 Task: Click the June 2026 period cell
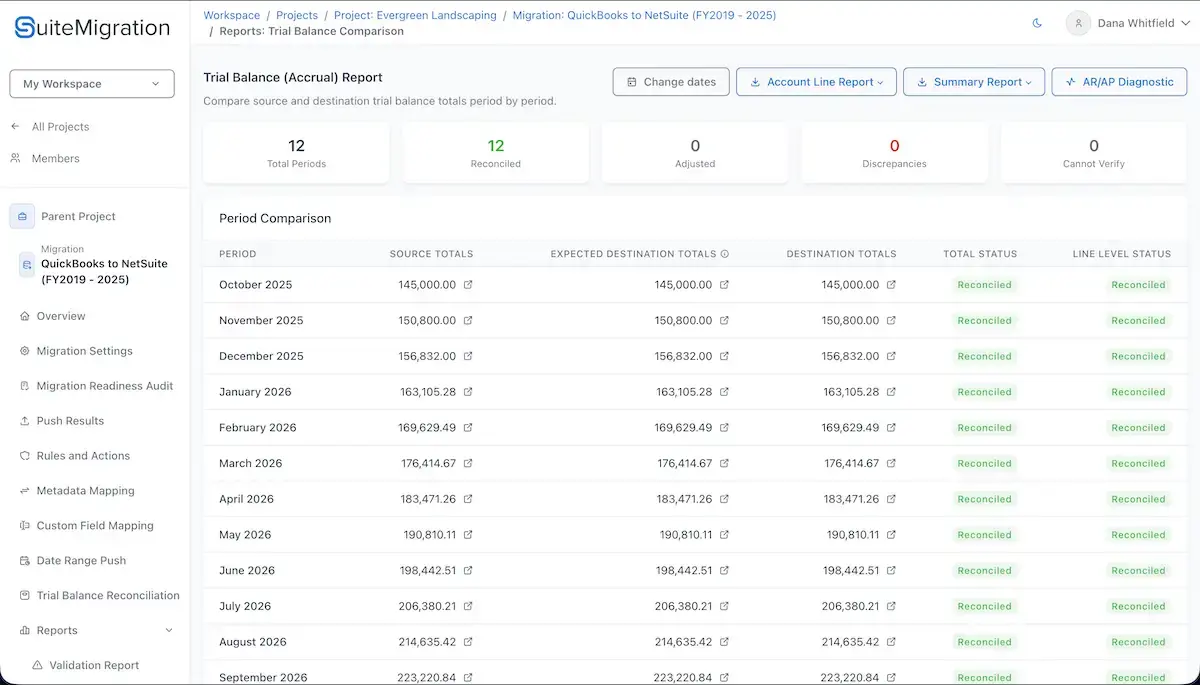246,571
